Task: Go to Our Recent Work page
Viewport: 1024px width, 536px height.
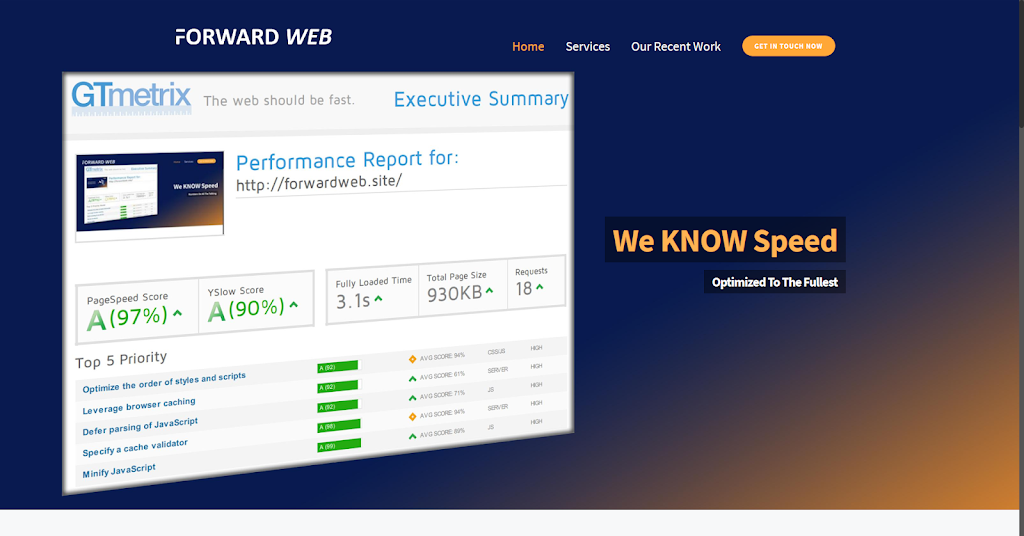Action: click(676, 46)
